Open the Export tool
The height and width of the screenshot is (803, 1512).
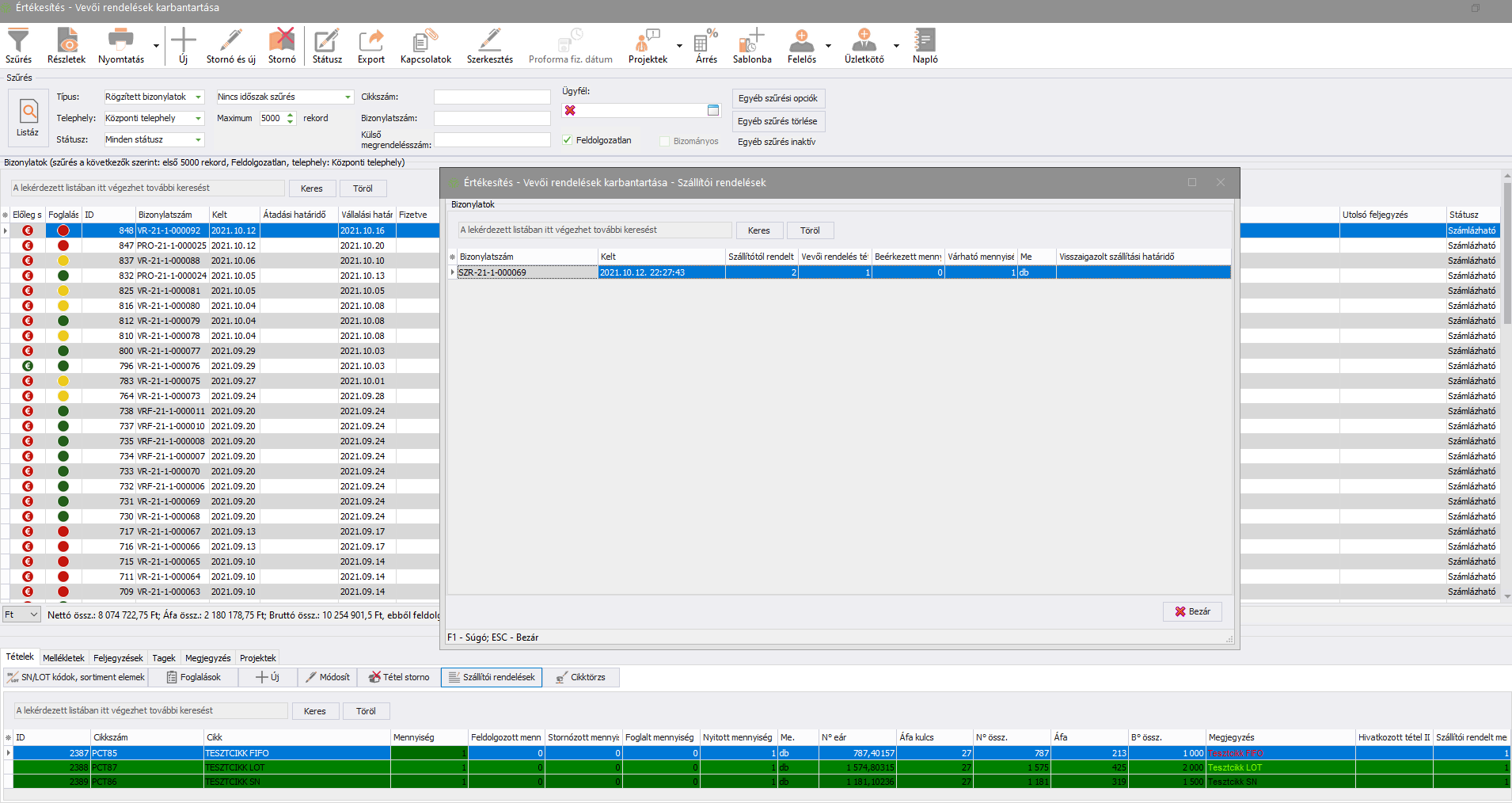[370, 41]
